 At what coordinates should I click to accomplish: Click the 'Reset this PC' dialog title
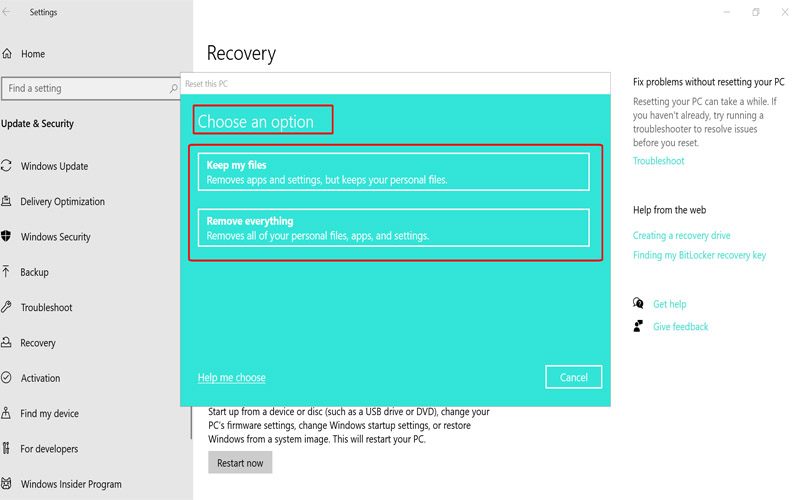206,84
